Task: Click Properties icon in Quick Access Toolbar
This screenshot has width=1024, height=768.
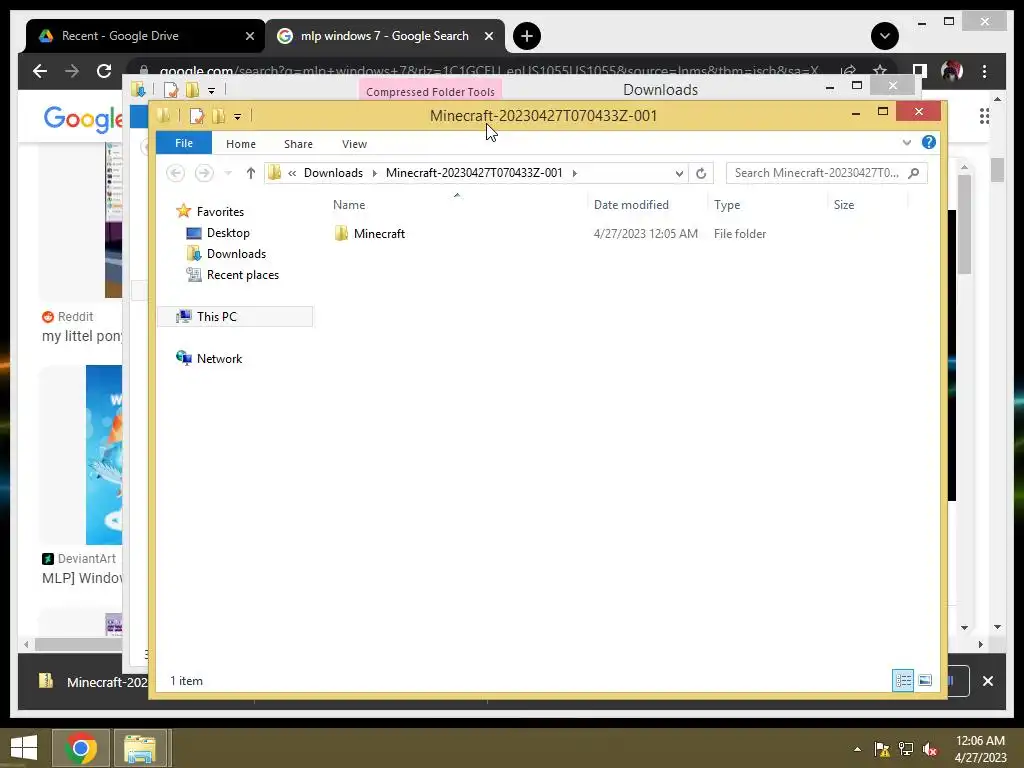Action: coord(196,116)
